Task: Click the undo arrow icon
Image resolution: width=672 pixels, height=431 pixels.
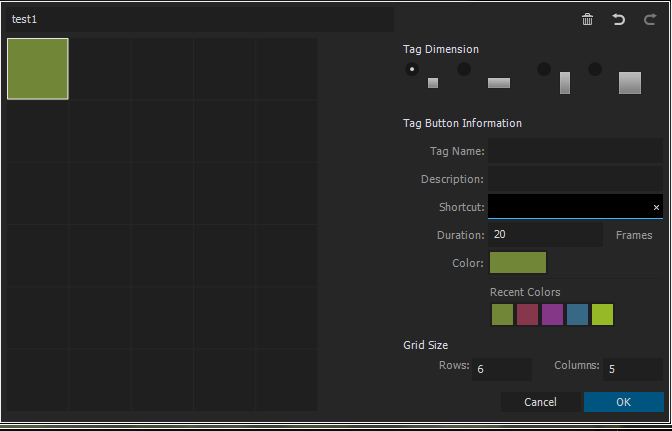Action: click(x=618, y=19)
